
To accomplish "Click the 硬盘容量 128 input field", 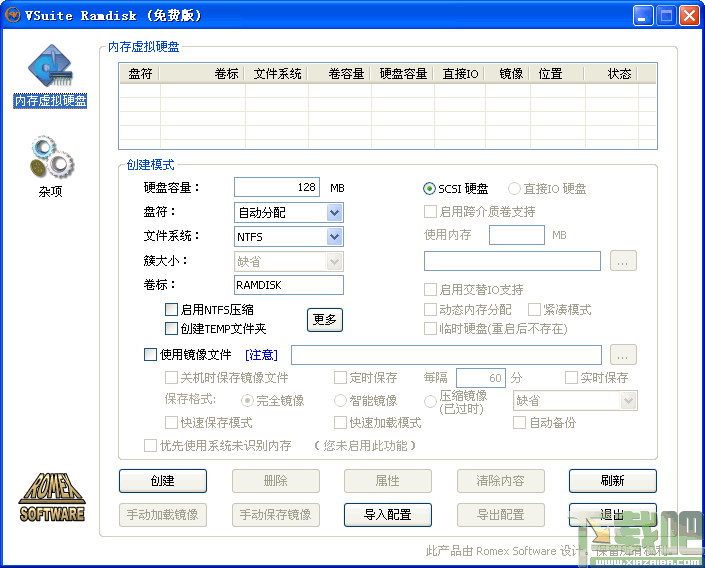I will (277, 187).
